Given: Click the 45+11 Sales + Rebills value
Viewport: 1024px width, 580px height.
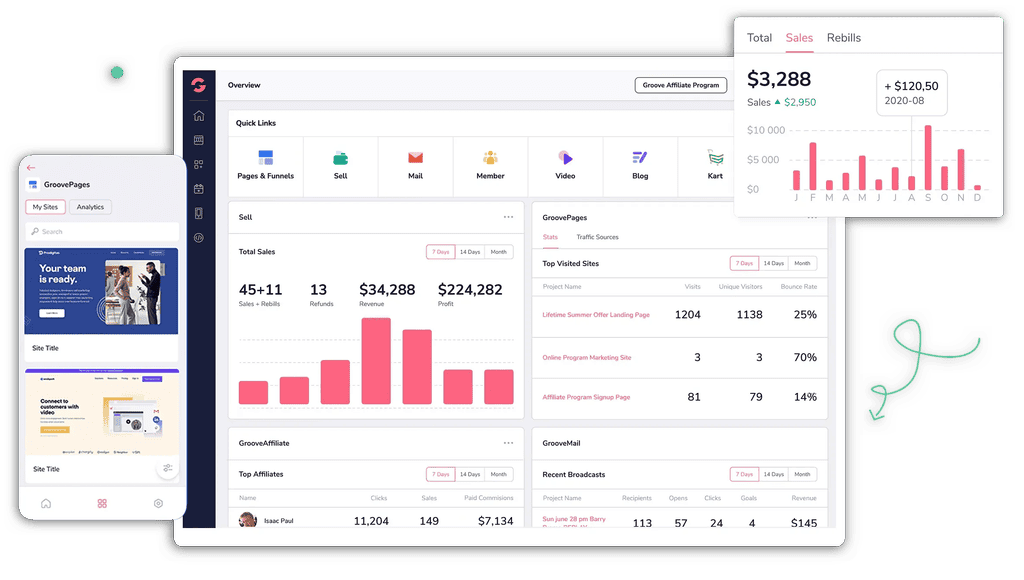Looking at the screenshot, I should coord(261,289).
